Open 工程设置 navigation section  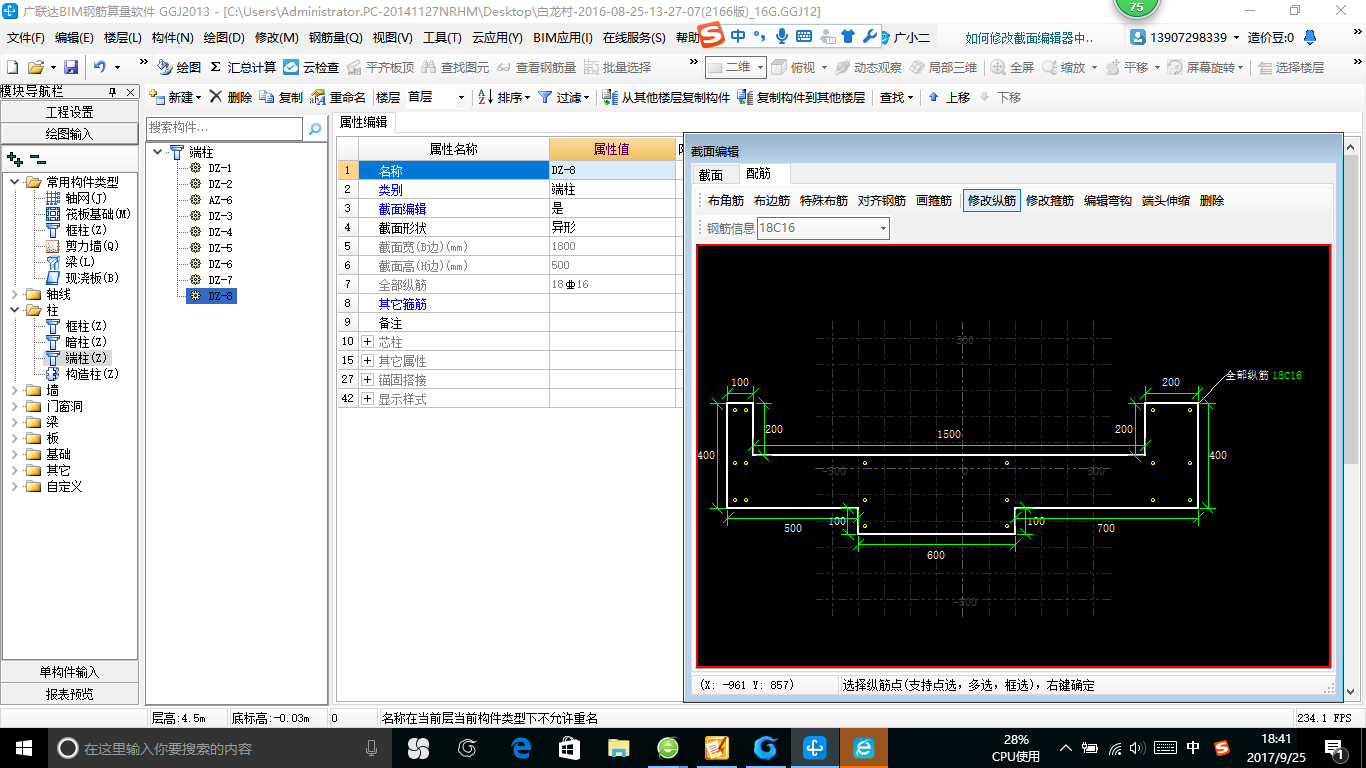[x=69, y=112]
